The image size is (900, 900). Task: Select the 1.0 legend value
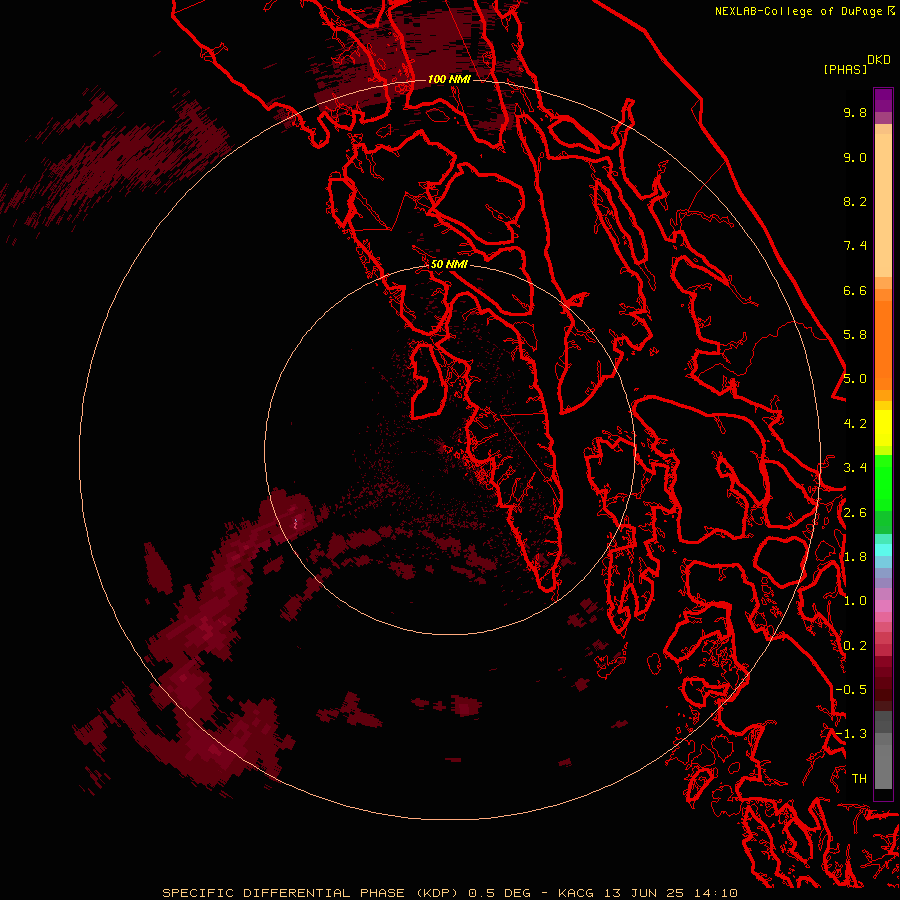click(855, 601)
